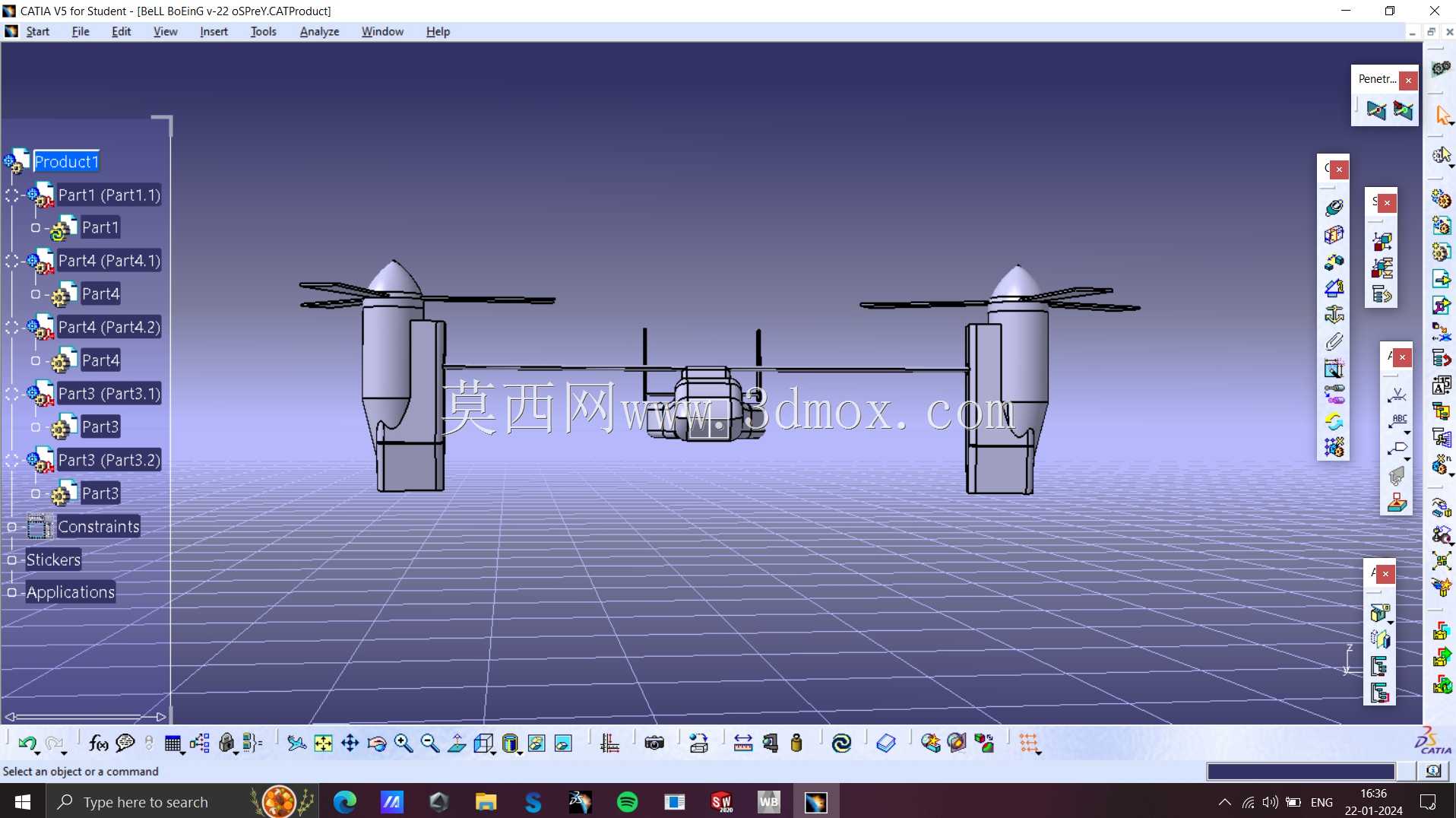Open the Start menu in CATIA
The image size is (1456, 818).
pyautogui.click(x=37, y=31)
